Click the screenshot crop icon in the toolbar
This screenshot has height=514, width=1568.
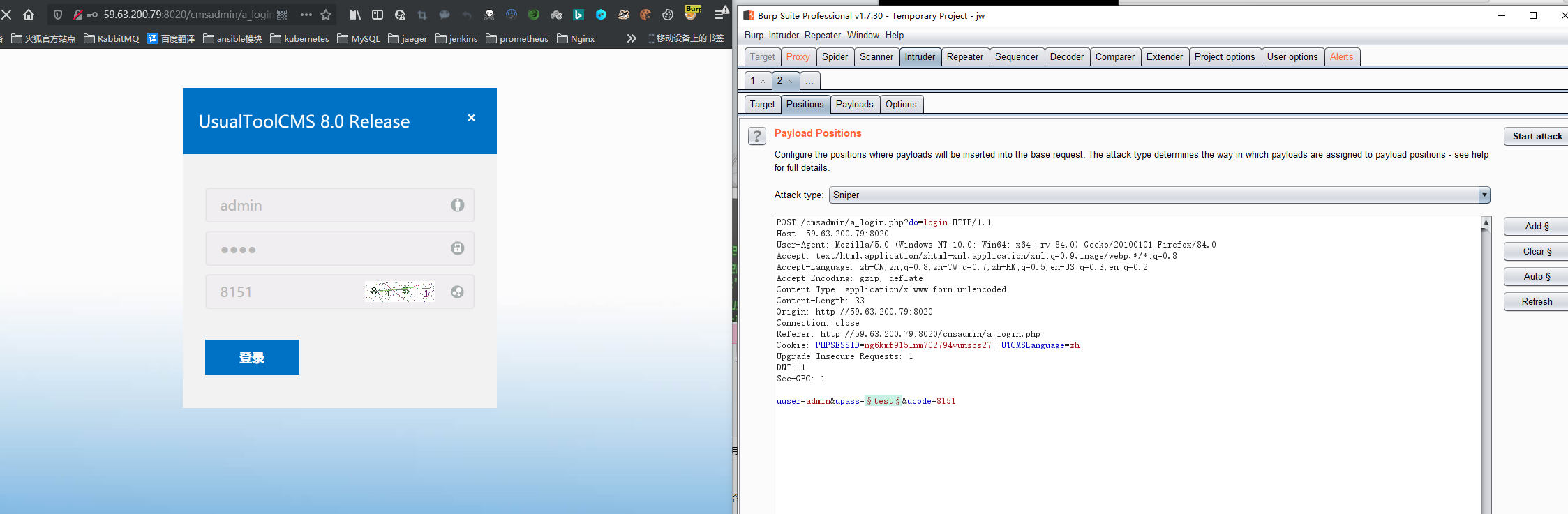tap(422, 14)
